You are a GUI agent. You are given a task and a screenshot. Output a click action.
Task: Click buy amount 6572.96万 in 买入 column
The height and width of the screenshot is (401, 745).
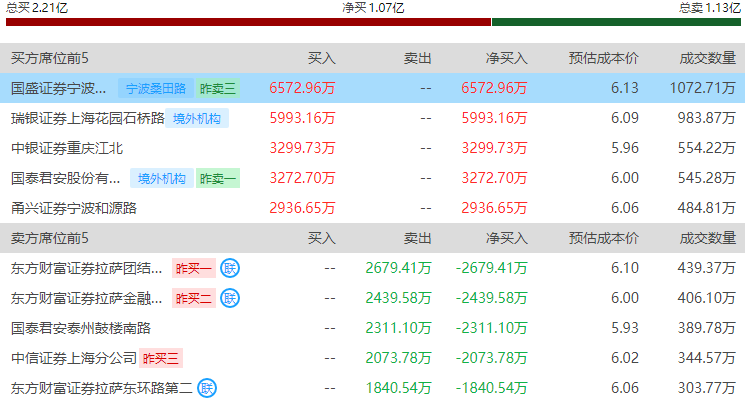pos(302,88)
